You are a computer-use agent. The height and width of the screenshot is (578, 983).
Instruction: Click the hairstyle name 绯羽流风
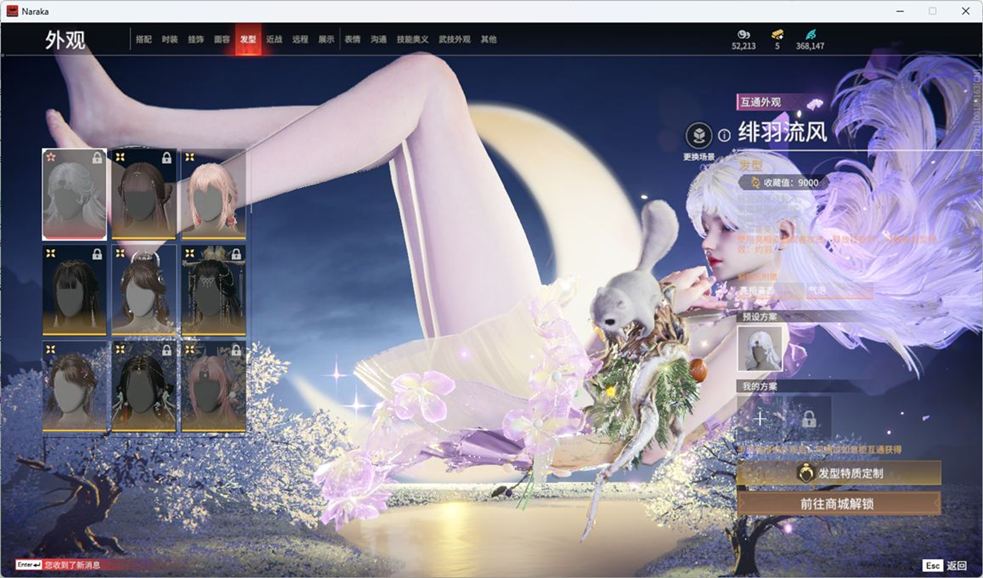tap(782, 132)
